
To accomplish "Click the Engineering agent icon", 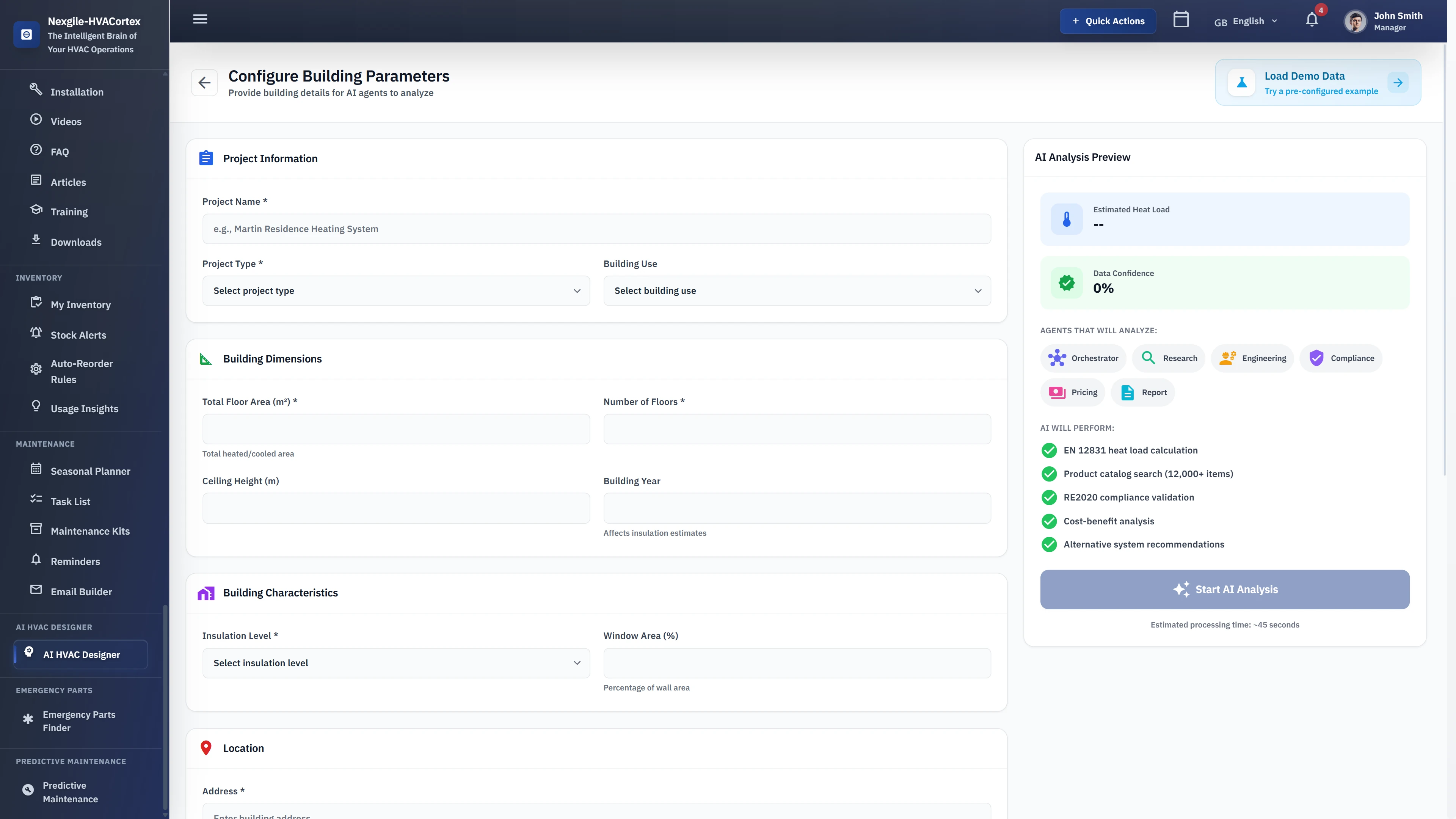I will click(1227, 358).
